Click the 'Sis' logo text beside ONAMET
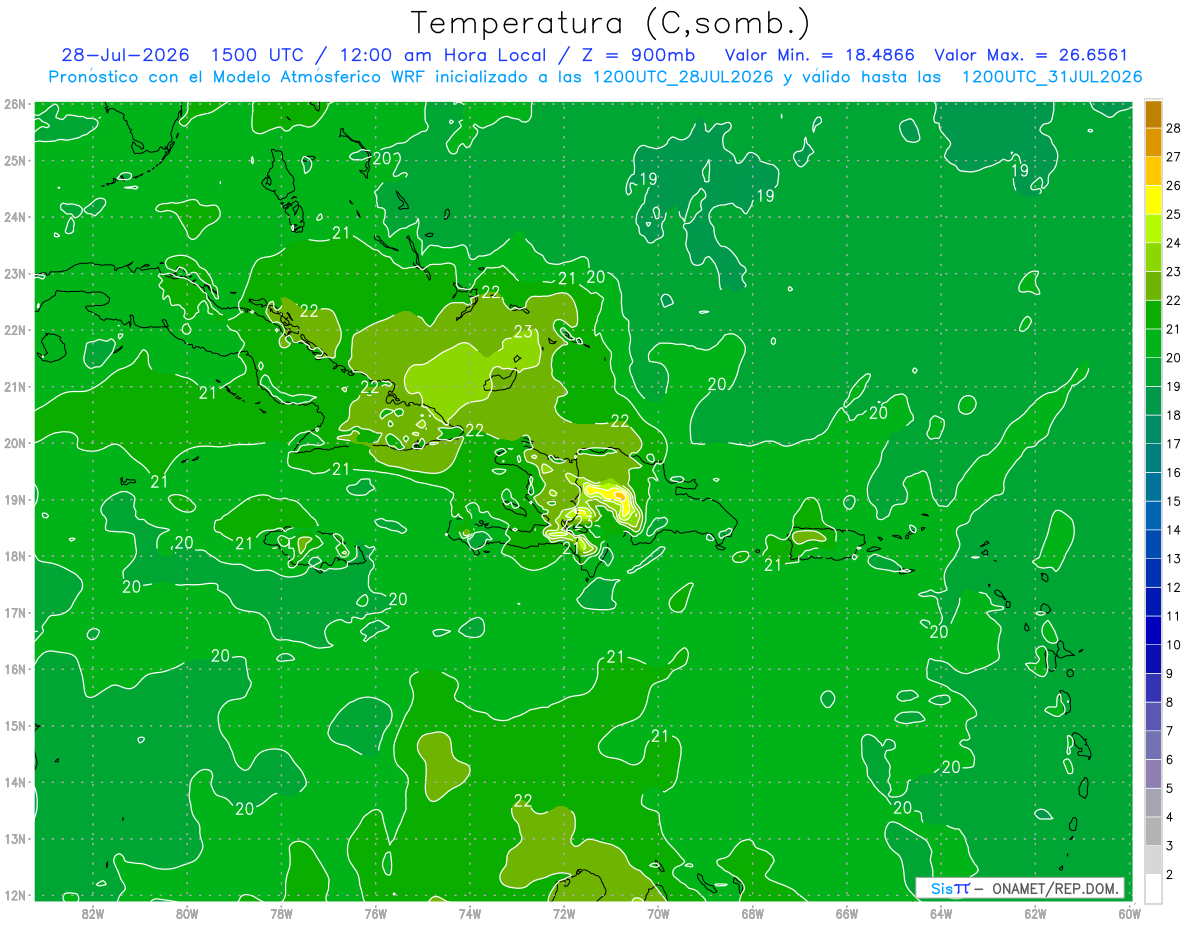This screenshot has width=1200, height=927. (x=941, y=888)
